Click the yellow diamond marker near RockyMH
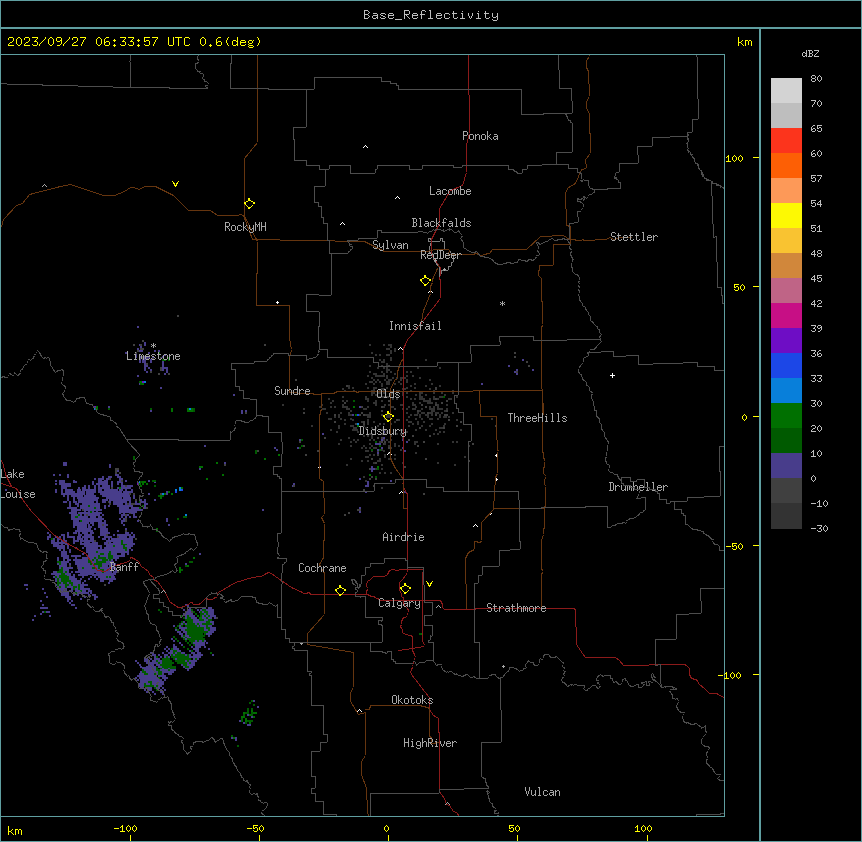 249,204
